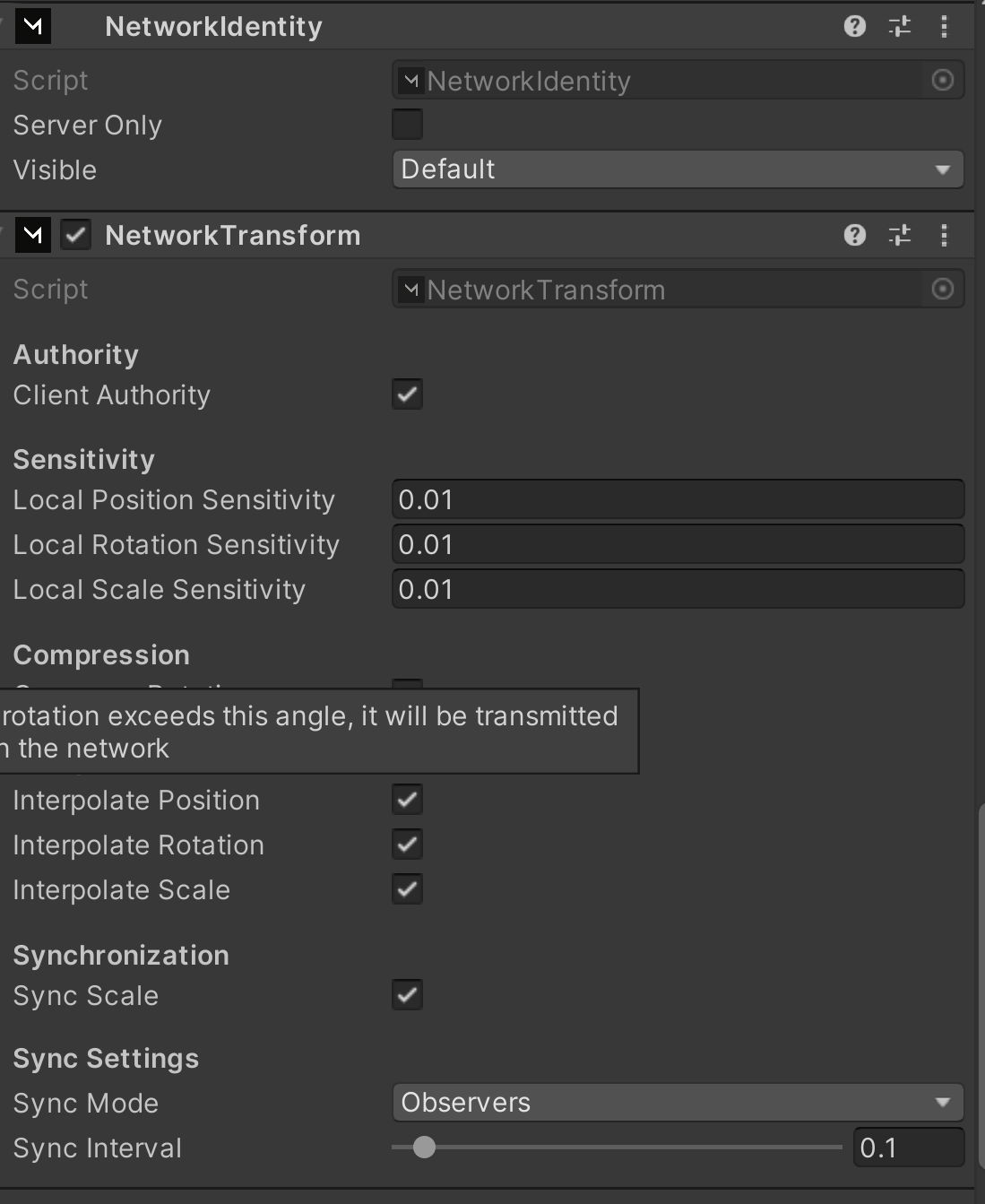Click NetworkTransform script object picker icon
985x1204 pixels.
tap(942, 290)
